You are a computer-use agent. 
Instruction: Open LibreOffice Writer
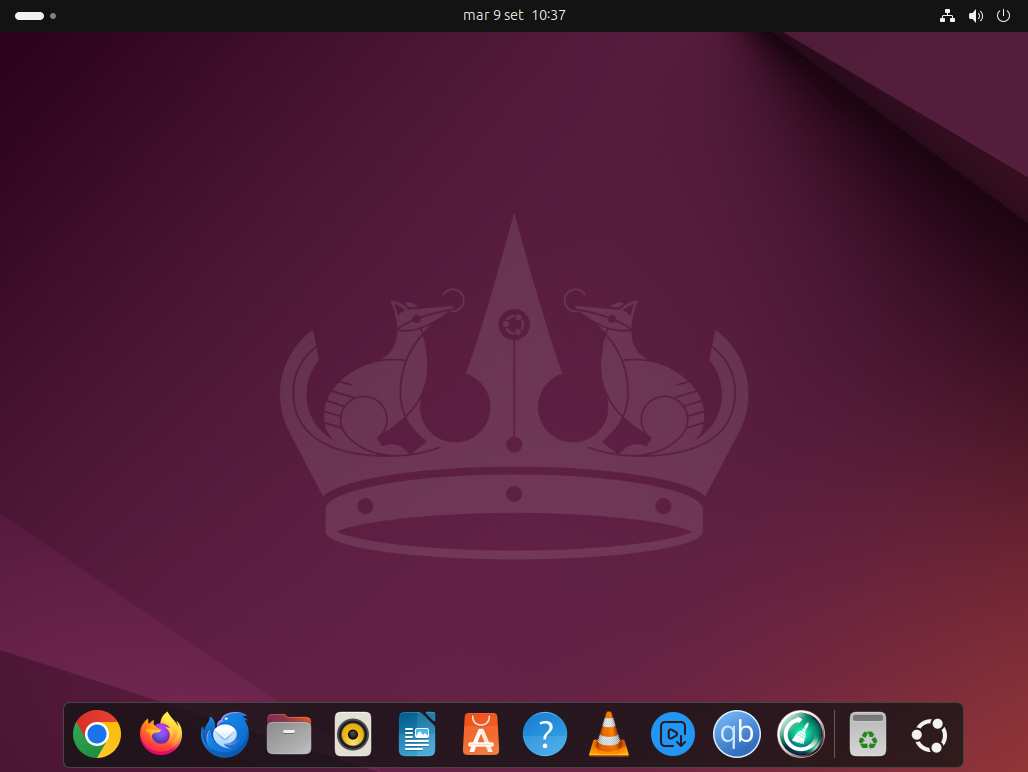pos(417,734)
